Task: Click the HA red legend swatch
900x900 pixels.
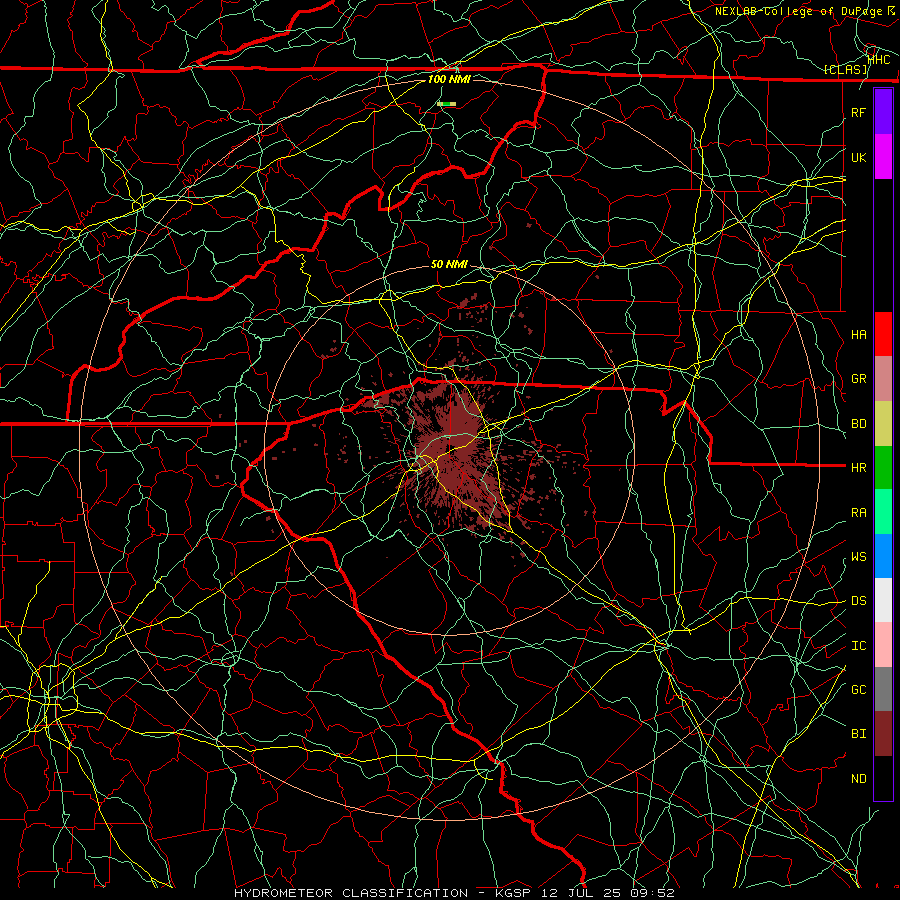Action: pos(883,334)
